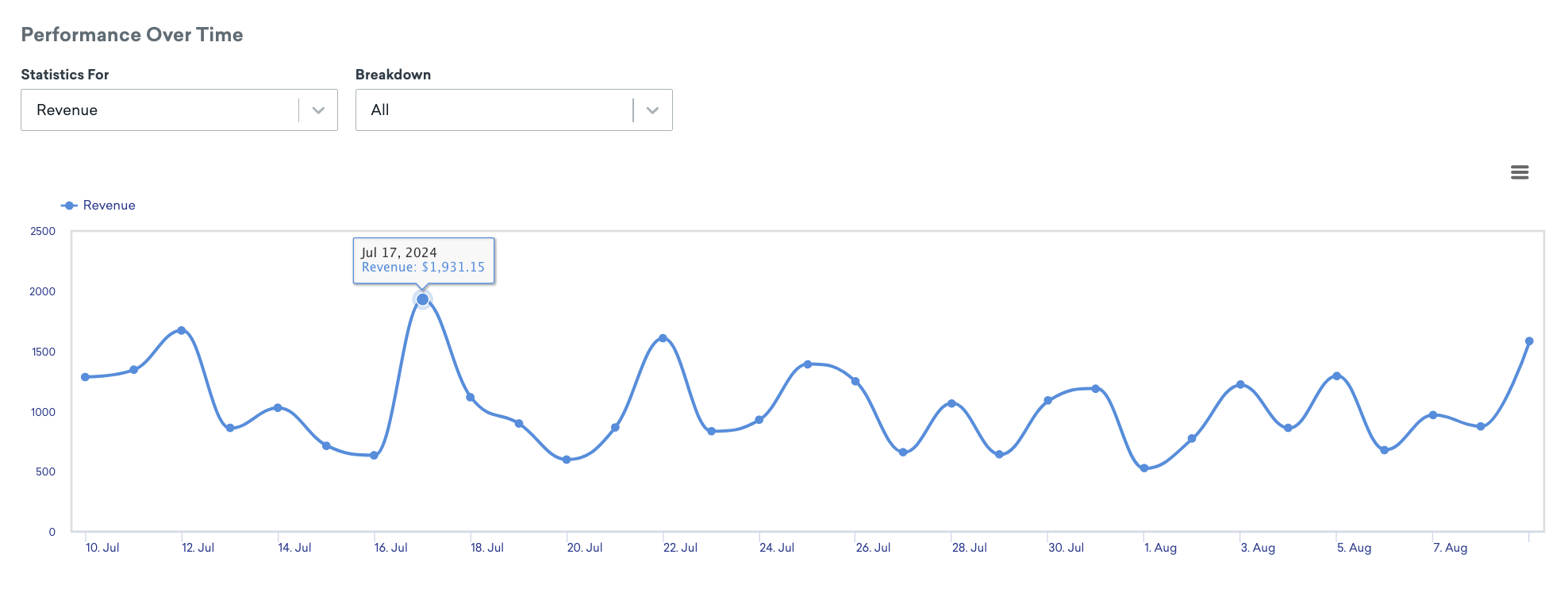The image size is (1568, 589).
Task: Expand the Statistics For dropdown arrow
Action: point(318,110)
